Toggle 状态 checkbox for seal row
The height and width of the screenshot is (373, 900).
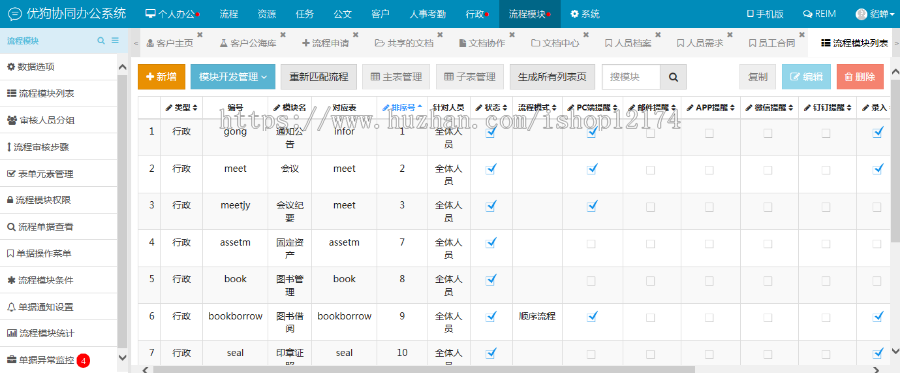pyautogui.click(x=491, y=353)
